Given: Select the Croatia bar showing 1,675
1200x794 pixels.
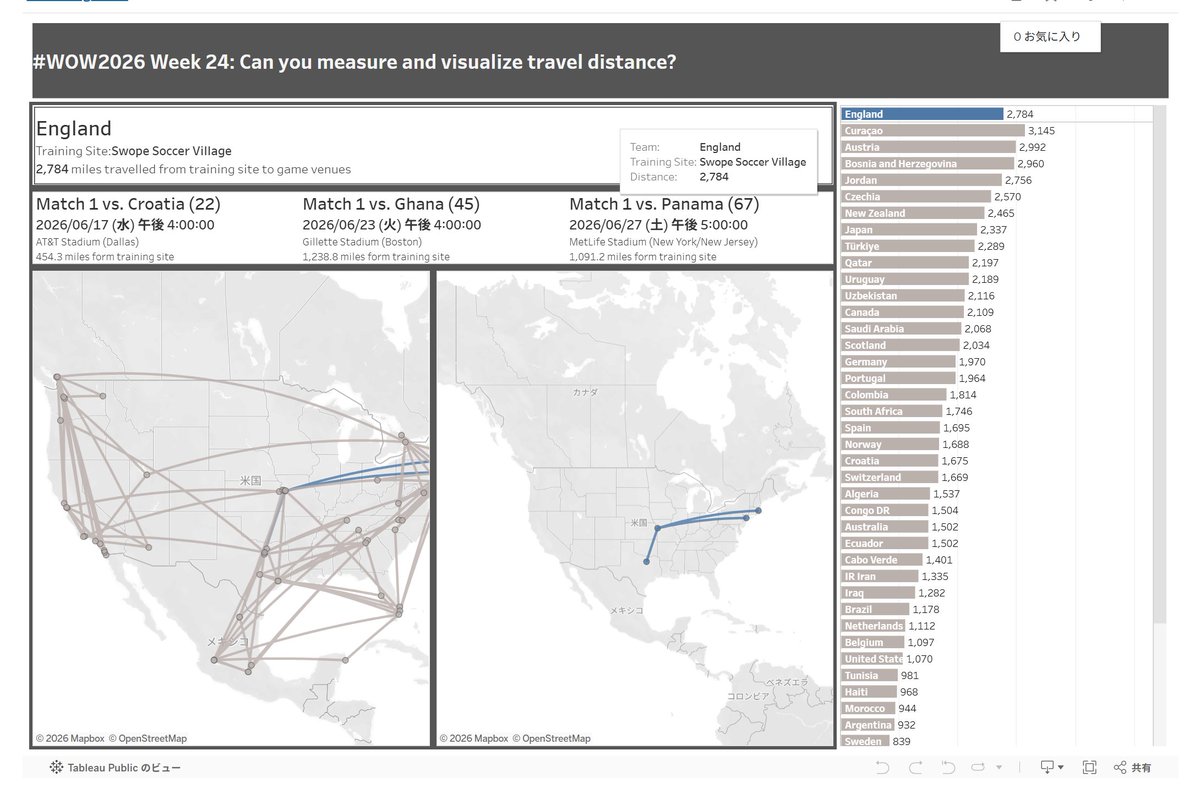Looking at the screenshot, I should [890, 461].
